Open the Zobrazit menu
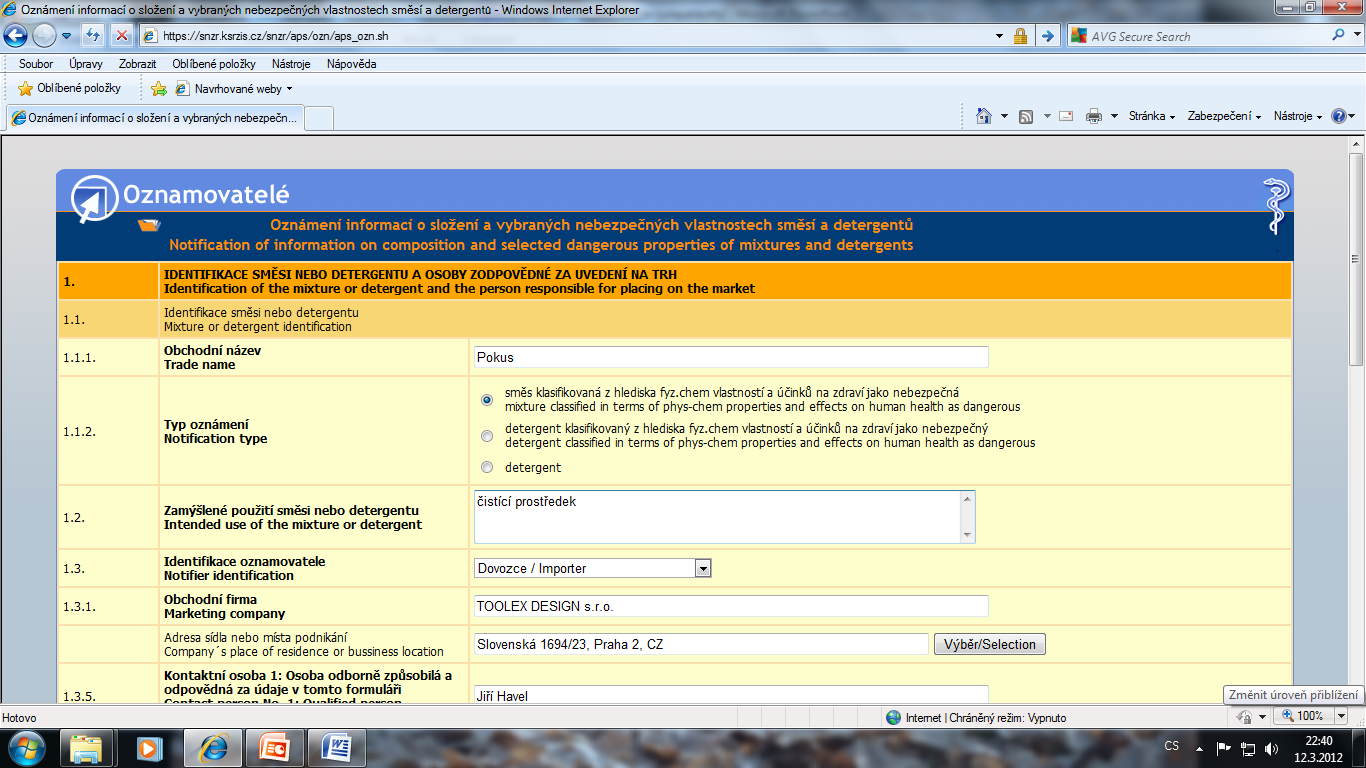This screenshot has height=768, width=1366. (137, 64)
